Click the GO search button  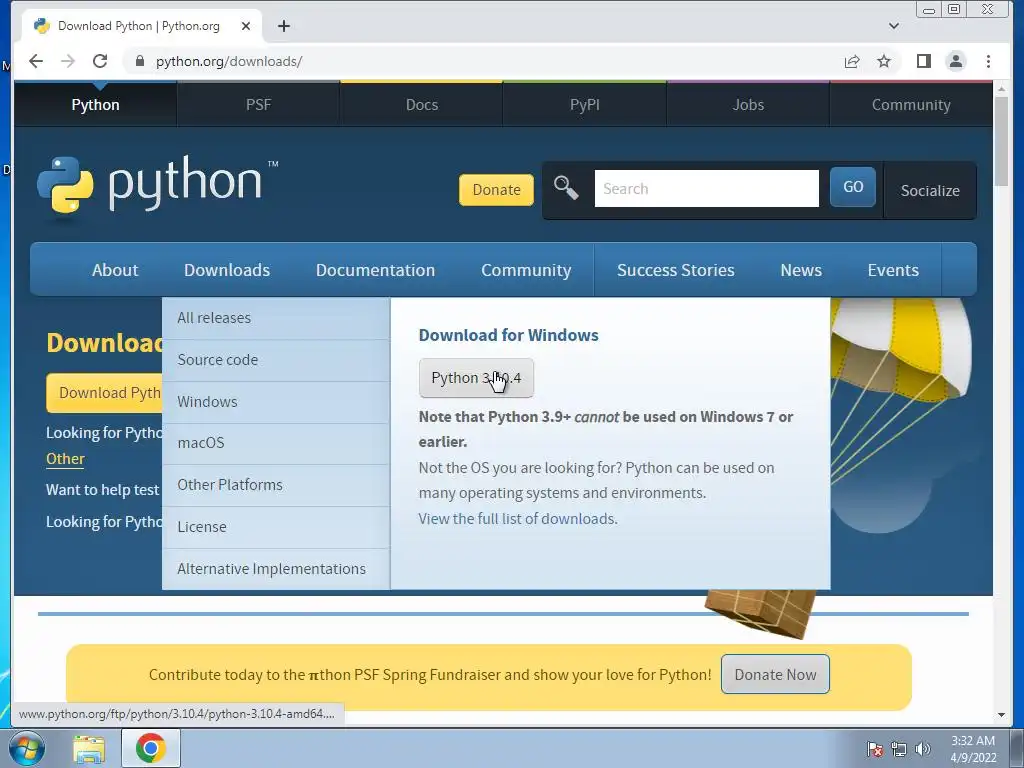pos(853,187)
